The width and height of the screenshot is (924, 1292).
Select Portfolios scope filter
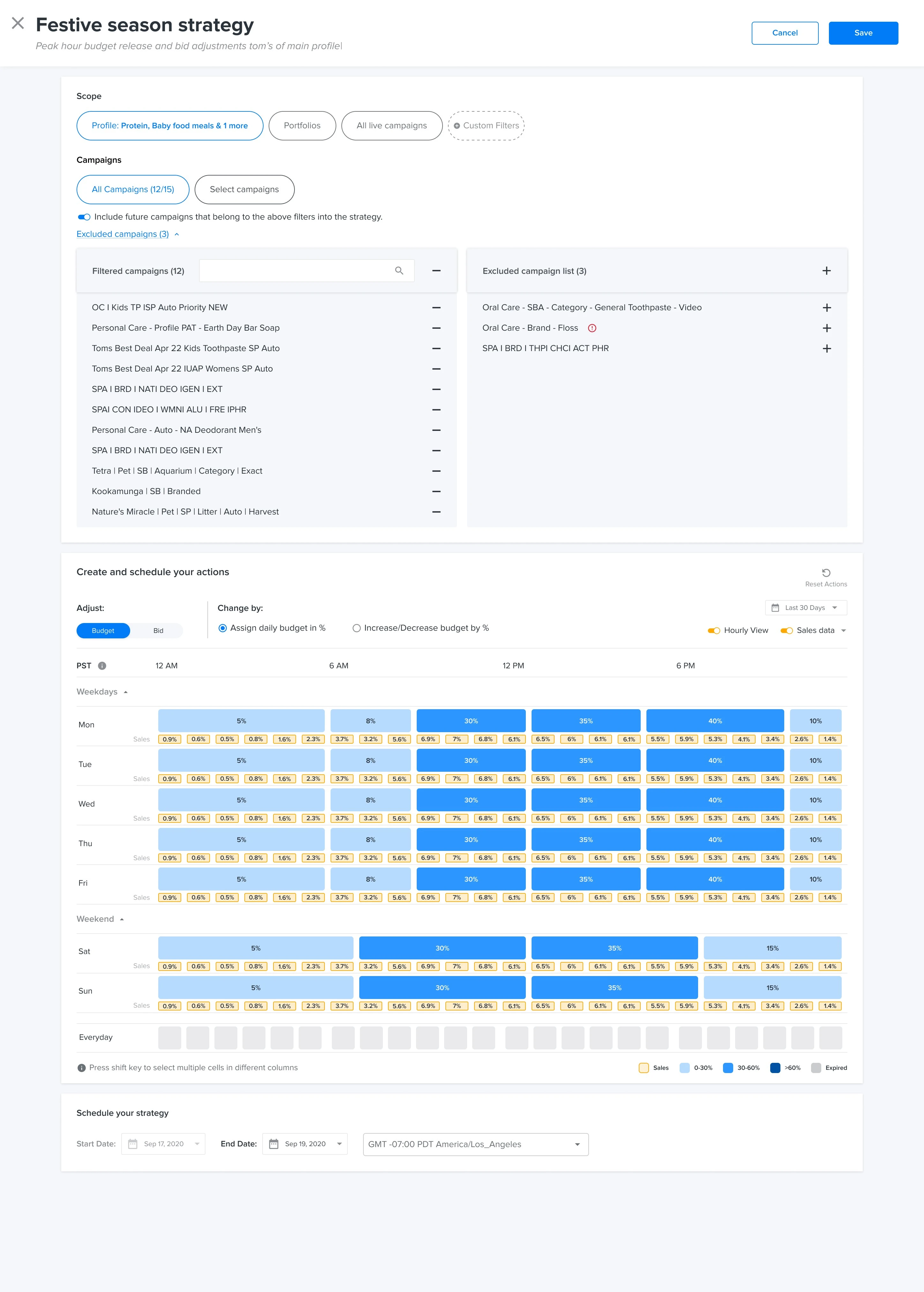[x=302, y=126]
